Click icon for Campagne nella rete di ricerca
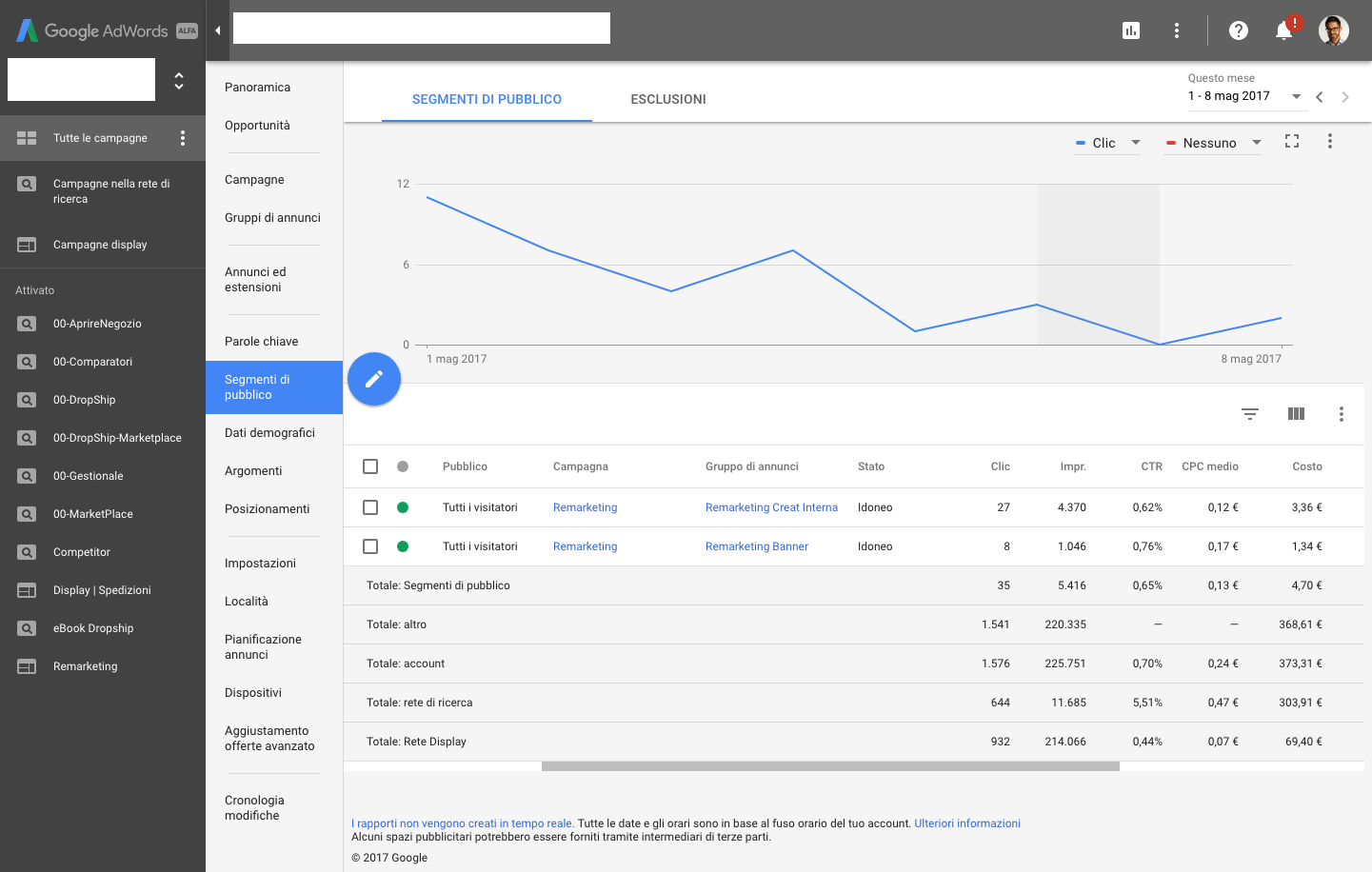 [x=27, y=184]
